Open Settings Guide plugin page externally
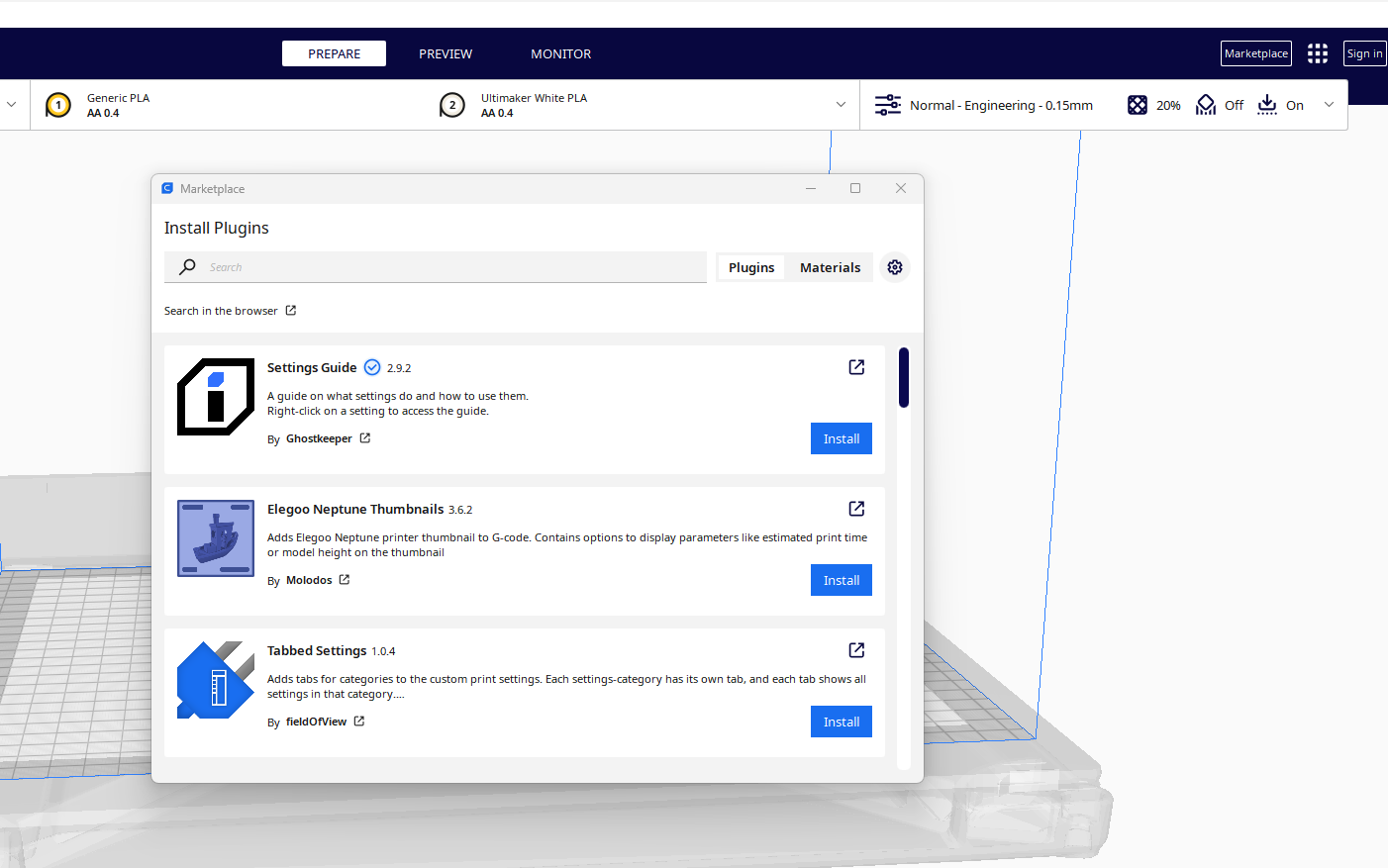This screenshot has height=868, width=1388. (x=856, y=367)
